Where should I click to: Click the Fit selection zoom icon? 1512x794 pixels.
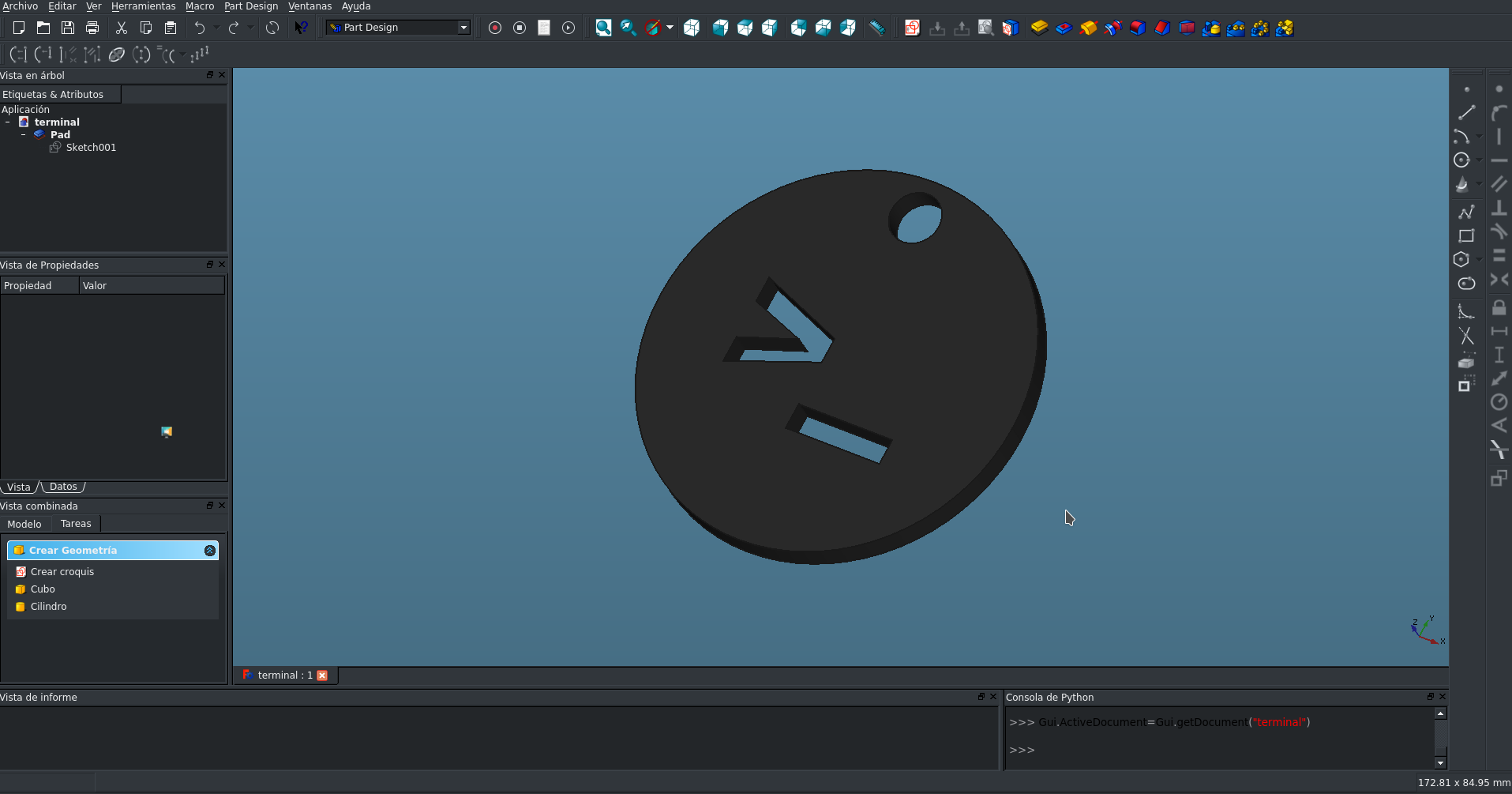pos(628,28)
